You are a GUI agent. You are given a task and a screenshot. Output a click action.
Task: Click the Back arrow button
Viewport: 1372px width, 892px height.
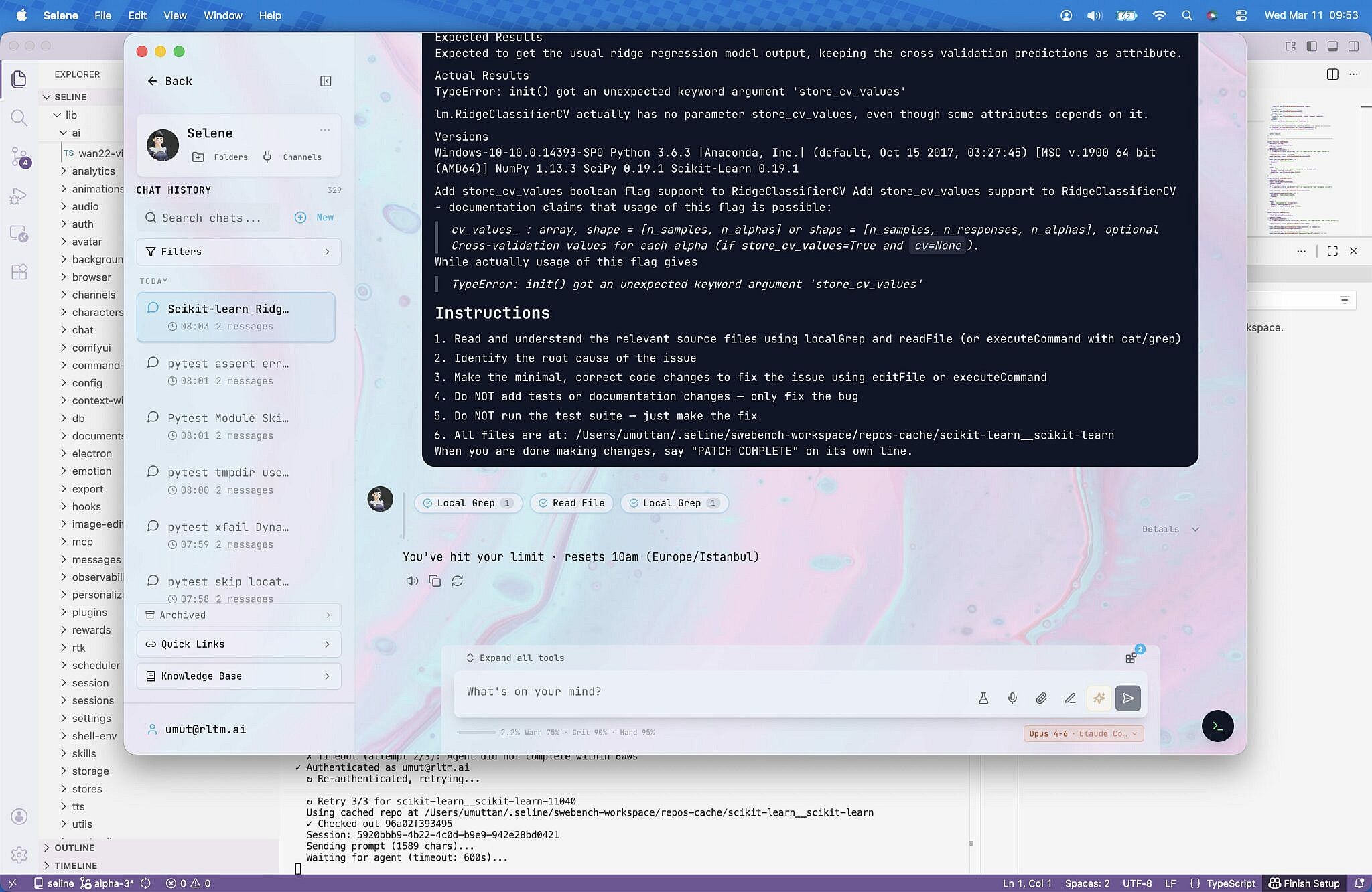[169, 81]
